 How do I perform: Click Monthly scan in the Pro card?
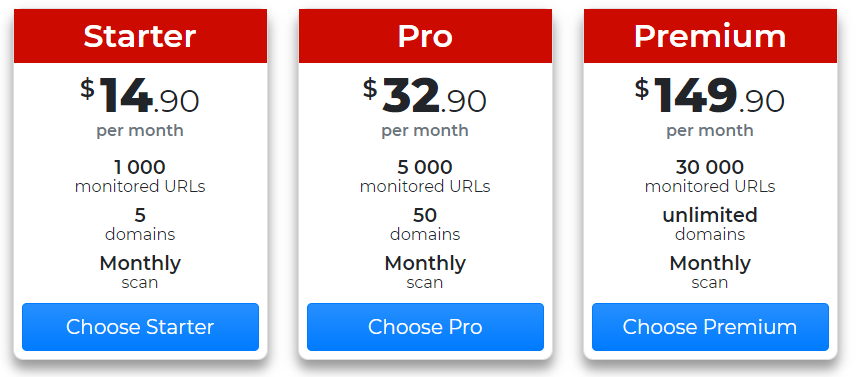tap(425, 273)
